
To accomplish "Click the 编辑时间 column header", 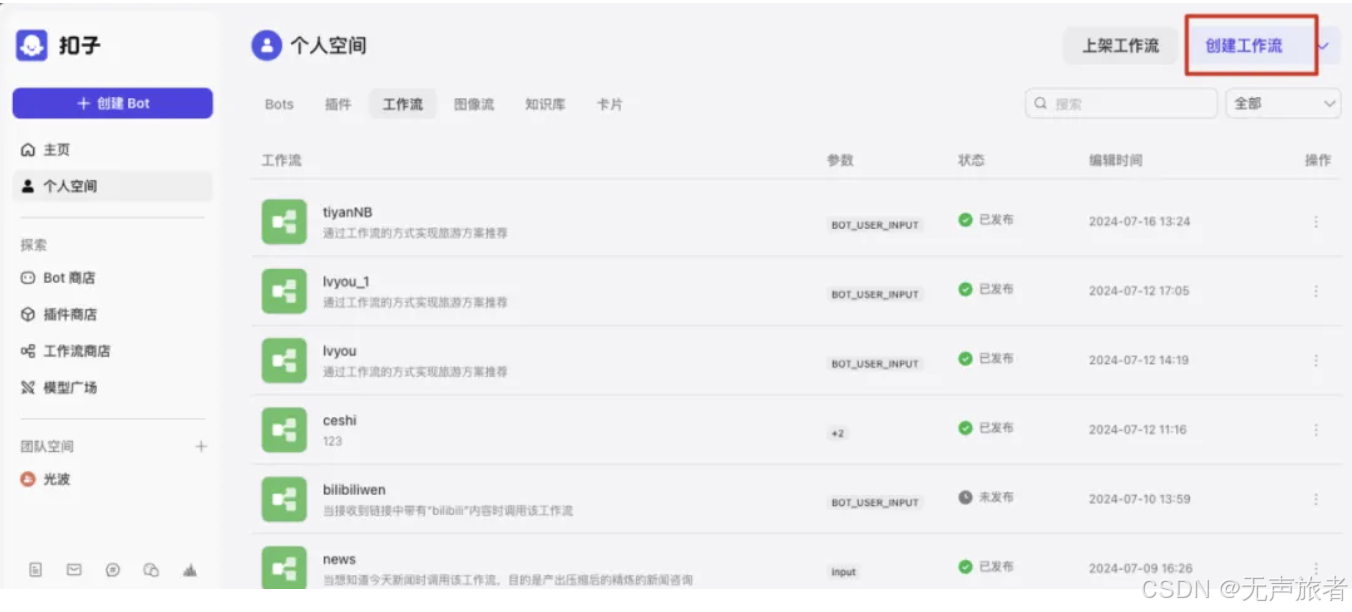I will pos(1115,160).
